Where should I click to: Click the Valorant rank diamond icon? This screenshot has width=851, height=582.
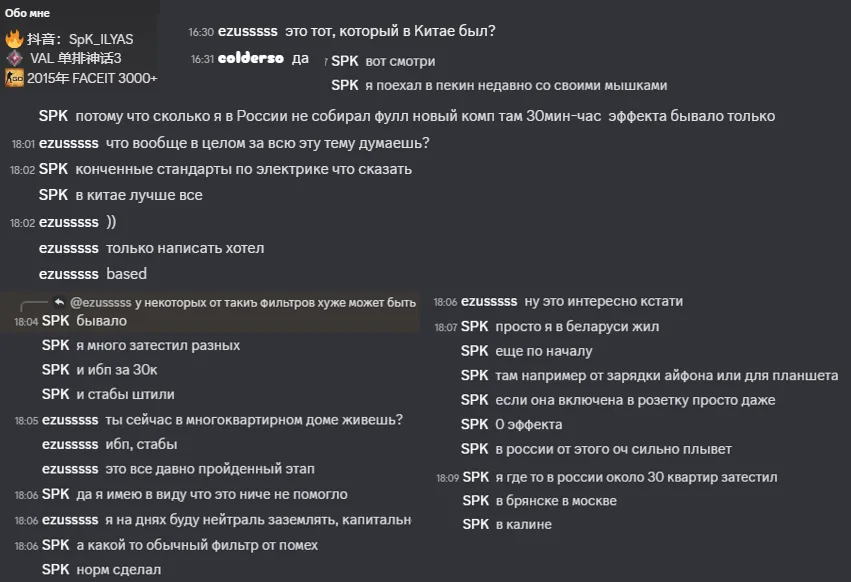[14, 58]
